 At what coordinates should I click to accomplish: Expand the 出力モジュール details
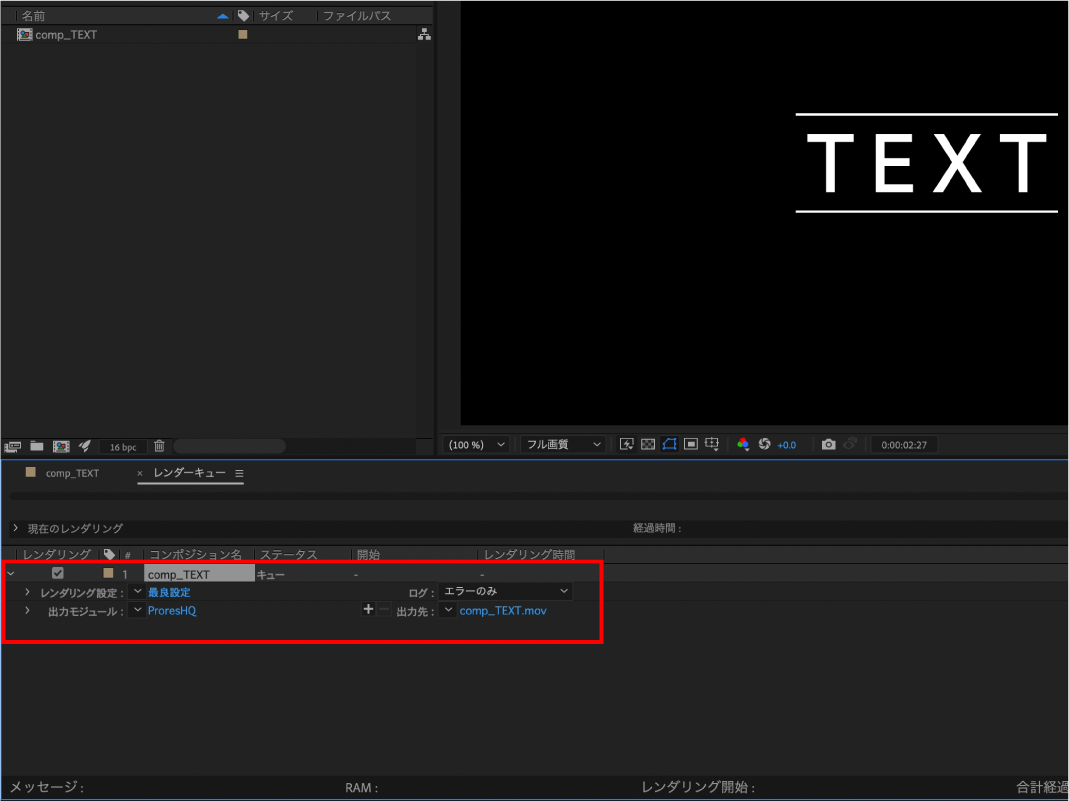27,610
